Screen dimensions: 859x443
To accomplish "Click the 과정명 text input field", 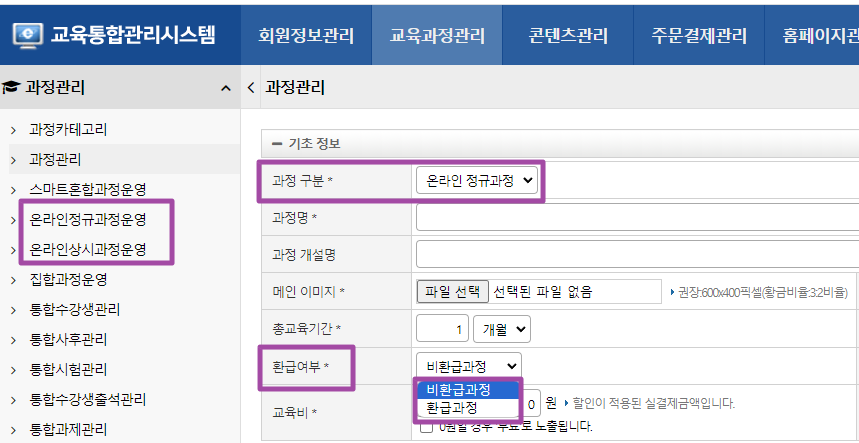I will click(636, 217).
